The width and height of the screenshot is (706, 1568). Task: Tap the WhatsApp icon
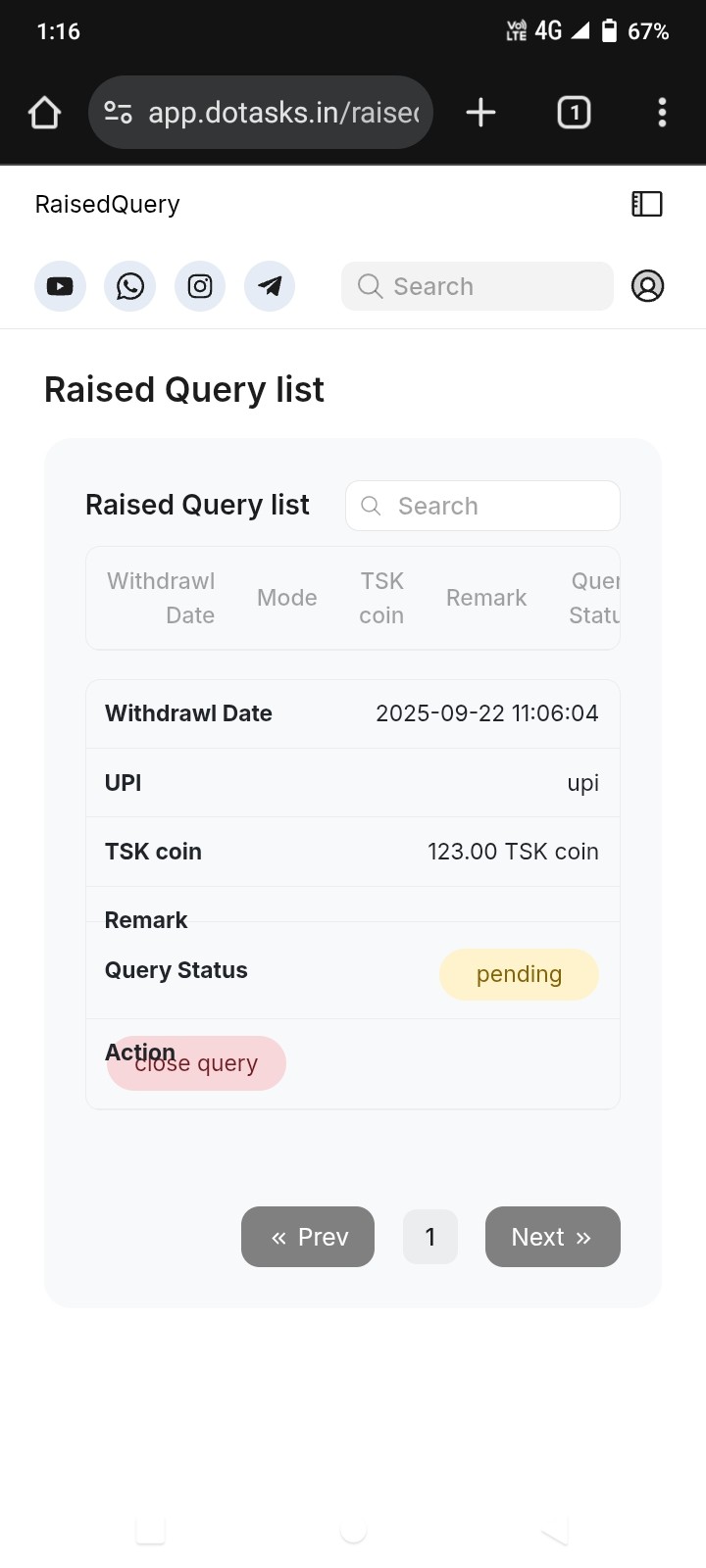[x=130, y=286]
